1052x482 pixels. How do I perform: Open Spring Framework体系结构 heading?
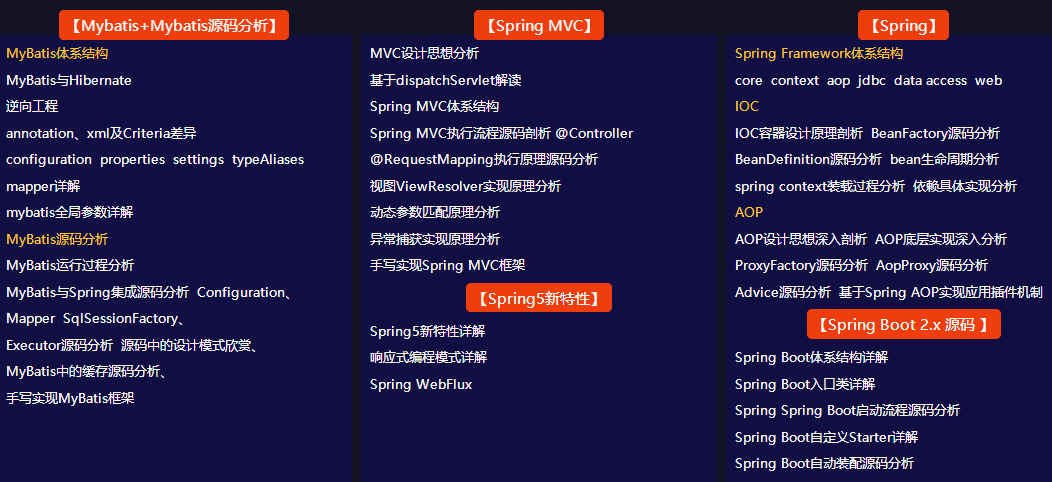coord(818,54)
